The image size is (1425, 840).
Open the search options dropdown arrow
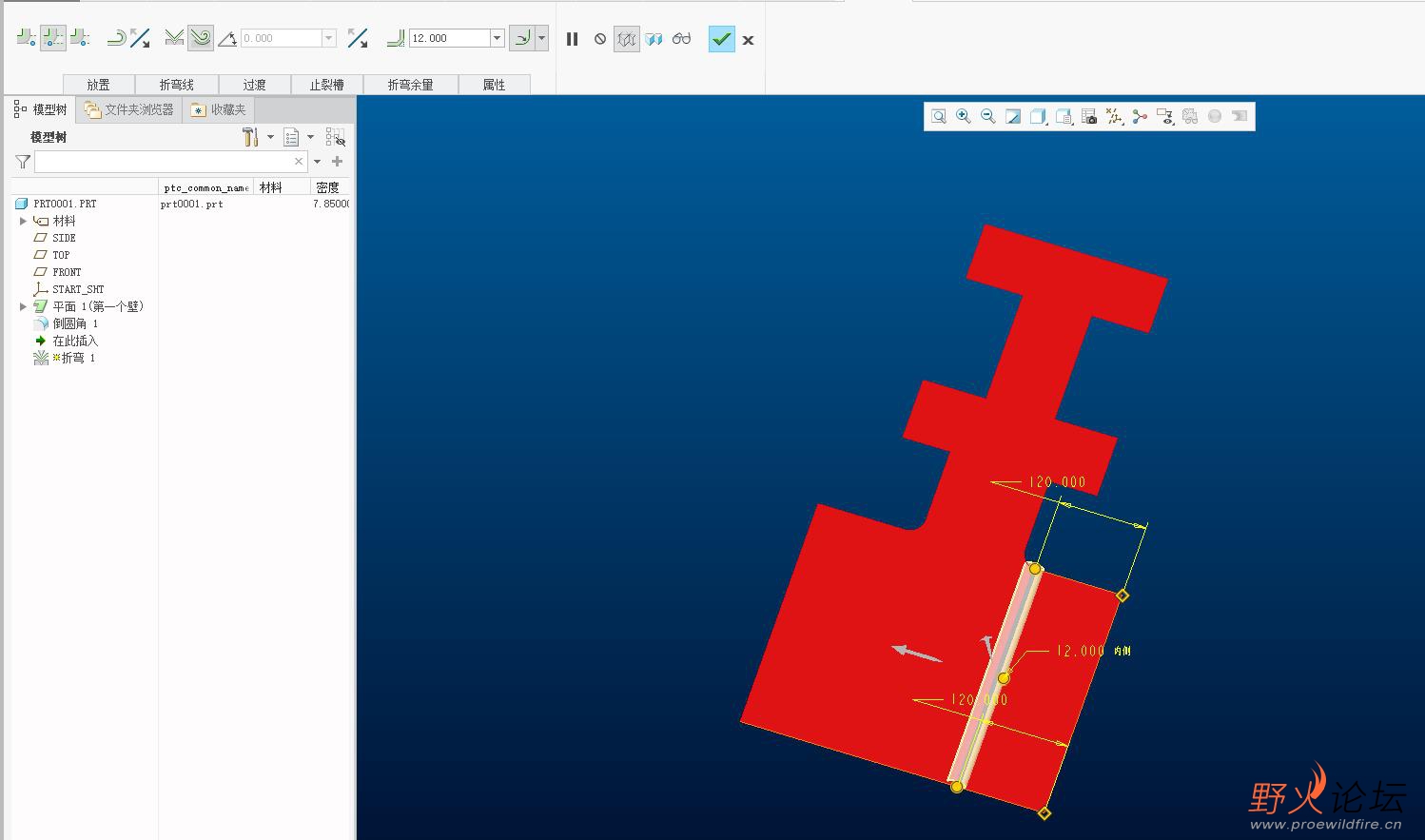(318, 162)
